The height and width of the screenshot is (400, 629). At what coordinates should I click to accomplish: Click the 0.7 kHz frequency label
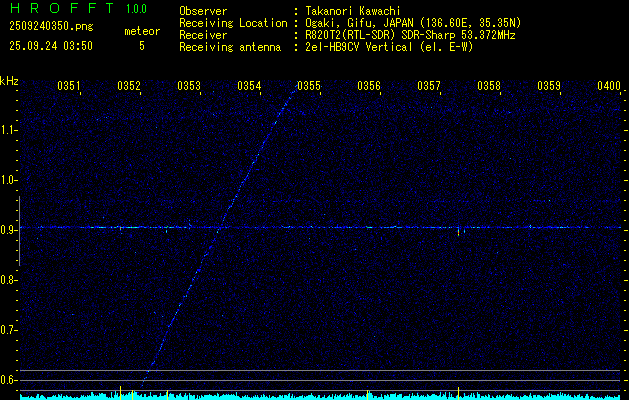click(7, 330)
